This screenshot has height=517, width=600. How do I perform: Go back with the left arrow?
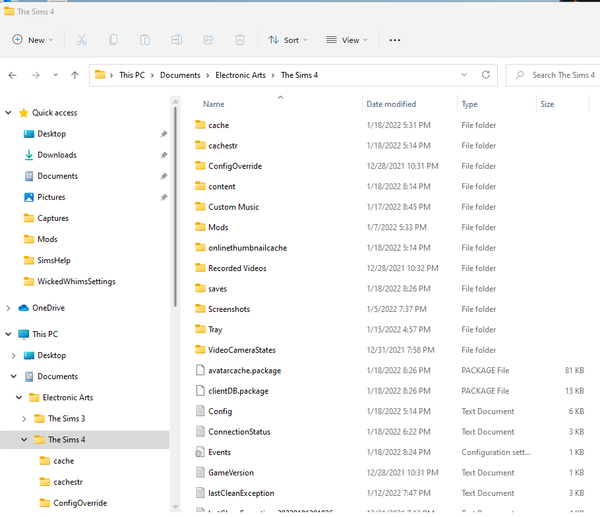click(x=13, y=75)
